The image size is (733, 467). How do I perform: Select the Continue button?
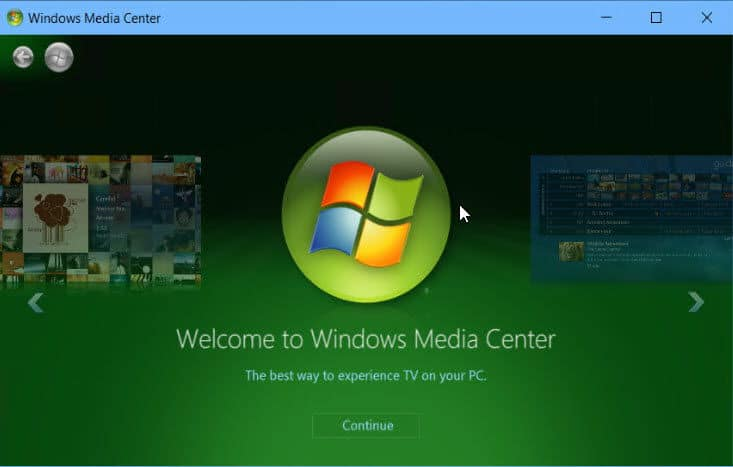366,426
